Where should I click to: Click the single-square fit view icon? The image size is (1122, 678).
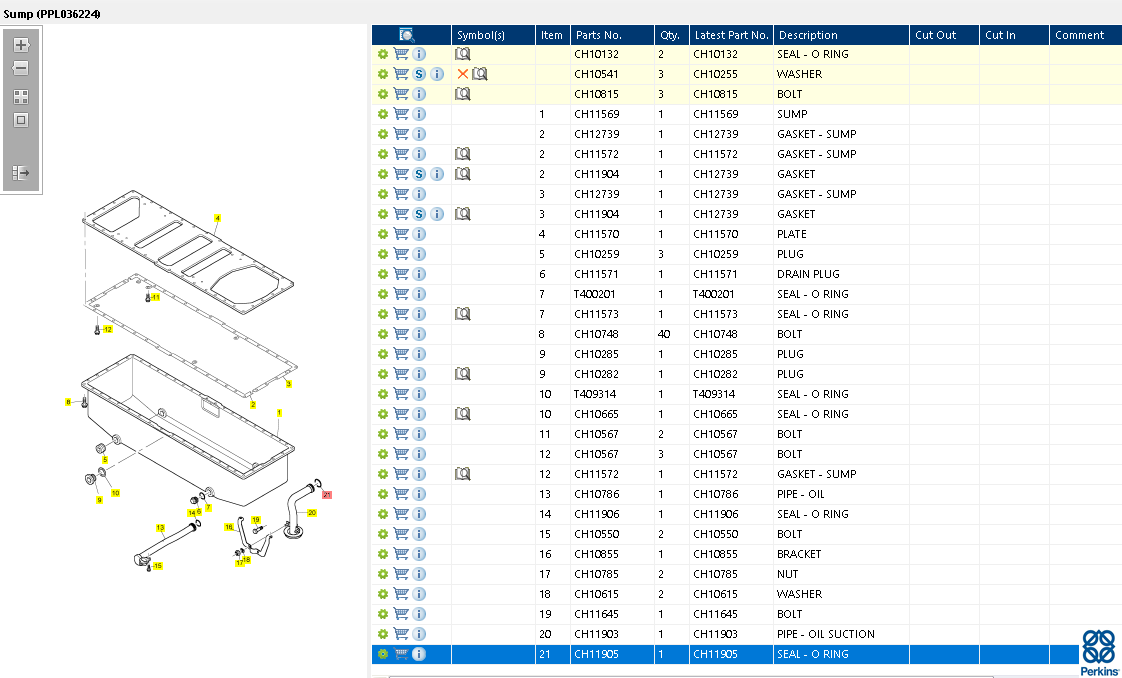[21, 120]
